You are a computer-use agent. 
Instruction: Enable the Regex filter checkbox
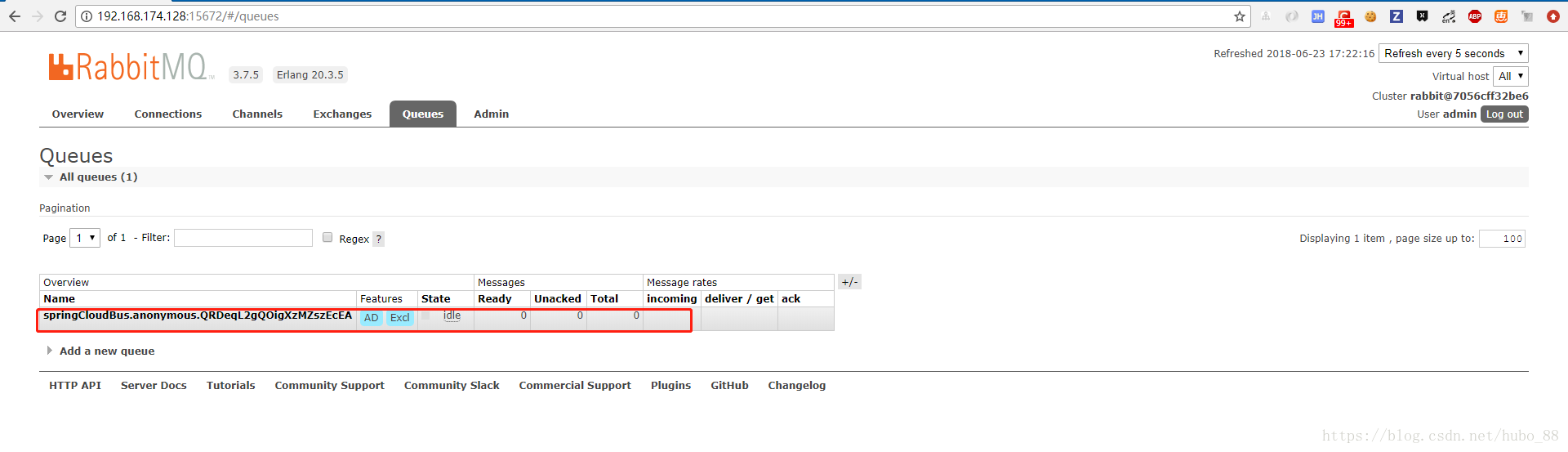click(x=327, y=238)
